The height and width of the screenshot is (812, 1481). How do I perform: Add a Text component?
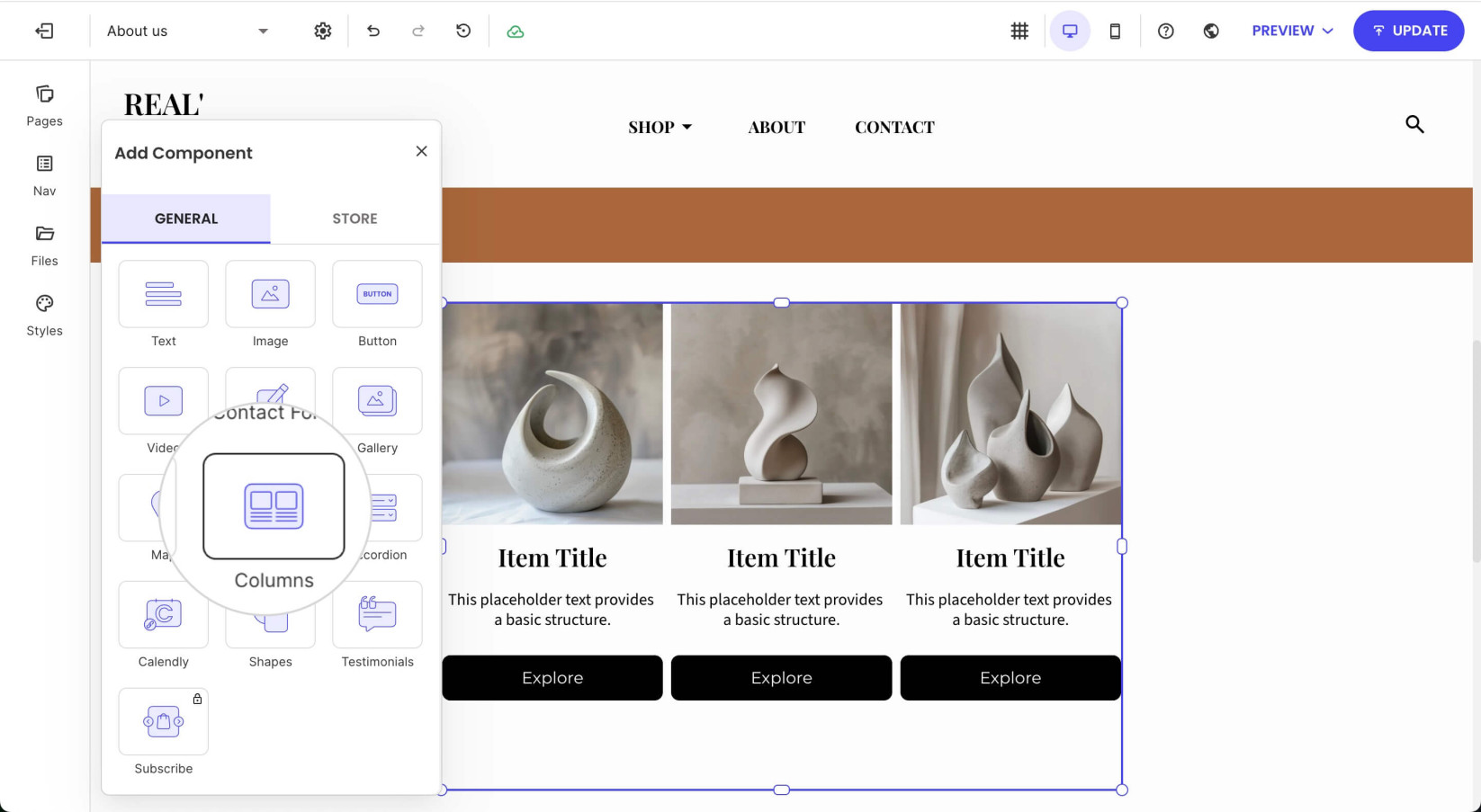164,294
